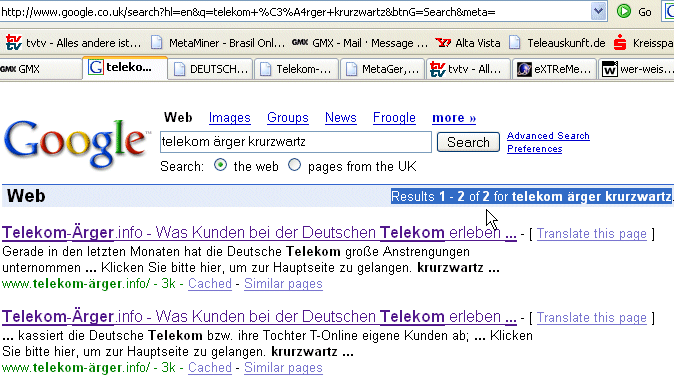Click the Teleauskunft.de bookmark page icon
The height and width of the screenshot is (381, 674).
pyautogui.click(x=515, y=43)
